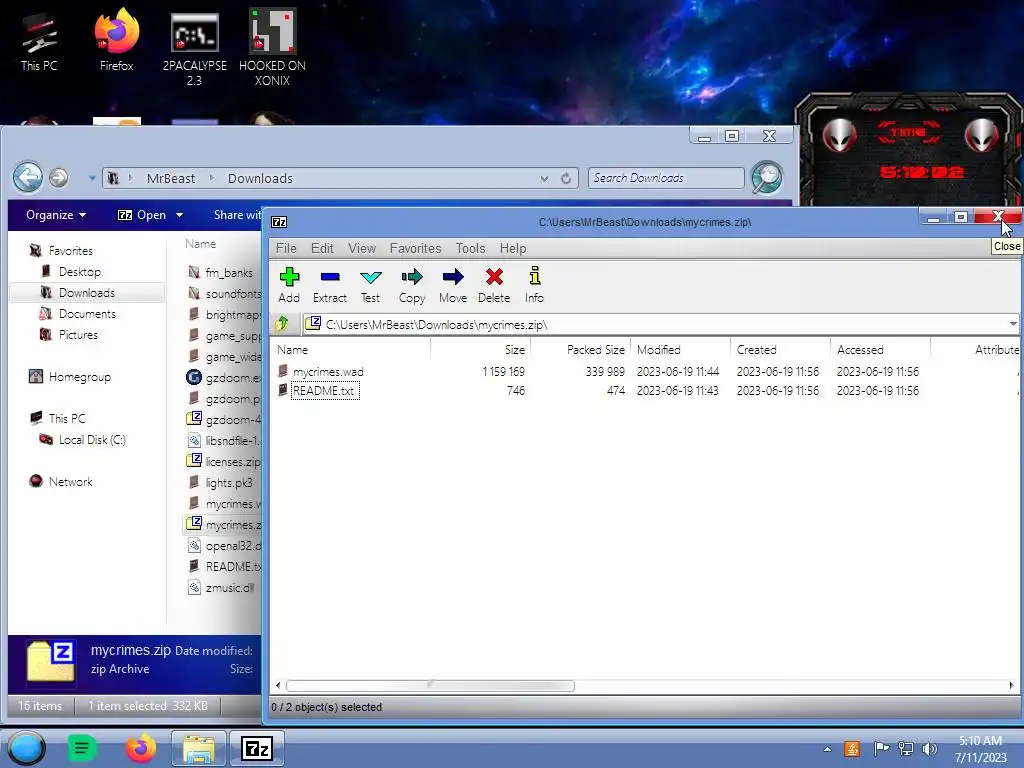Select Desktop in Explorer Favorites
This screenshot has height=768, width=1024.
[x=80, y=272]
